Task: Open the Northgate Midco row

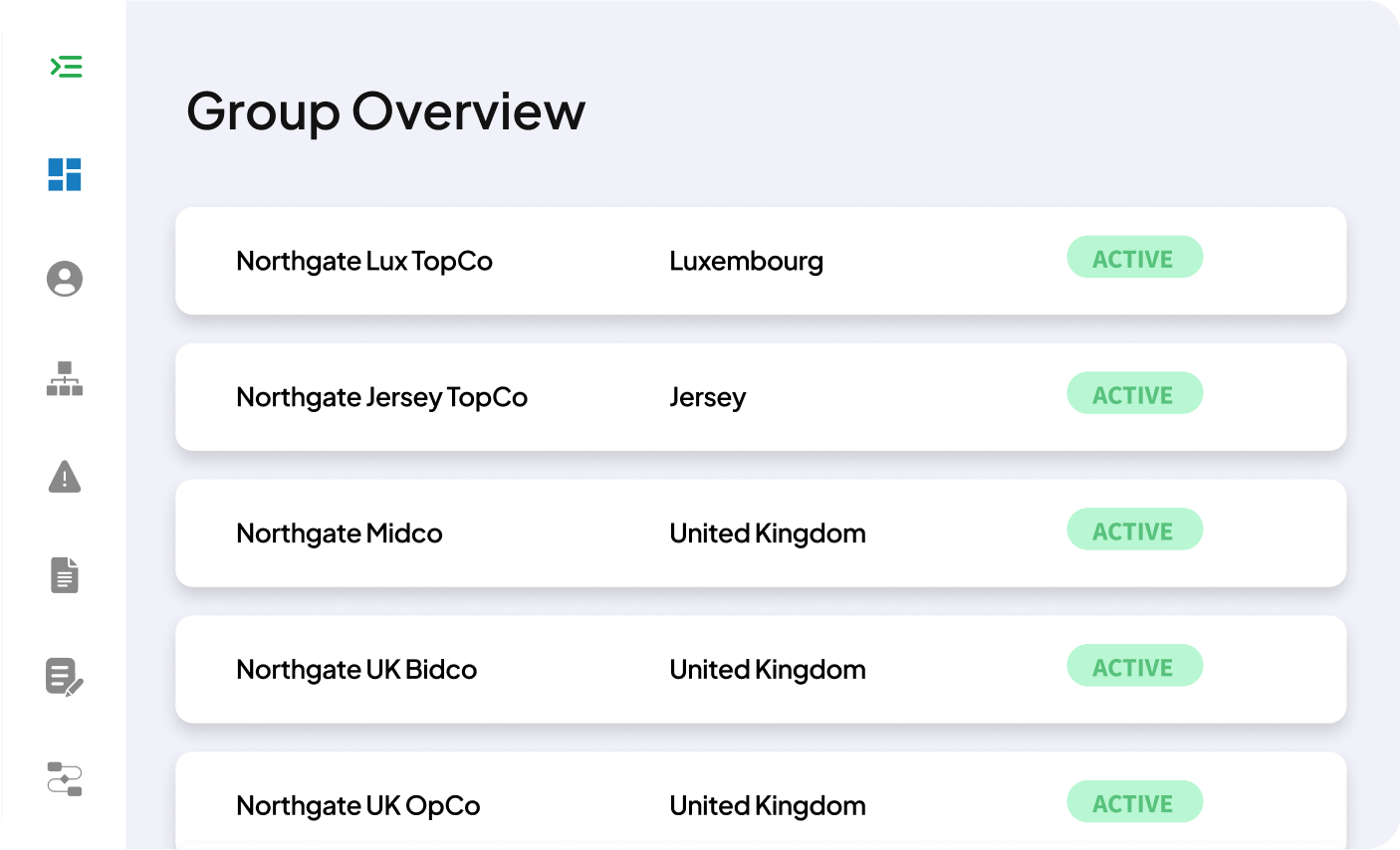Action: click(x=761, y=533)
